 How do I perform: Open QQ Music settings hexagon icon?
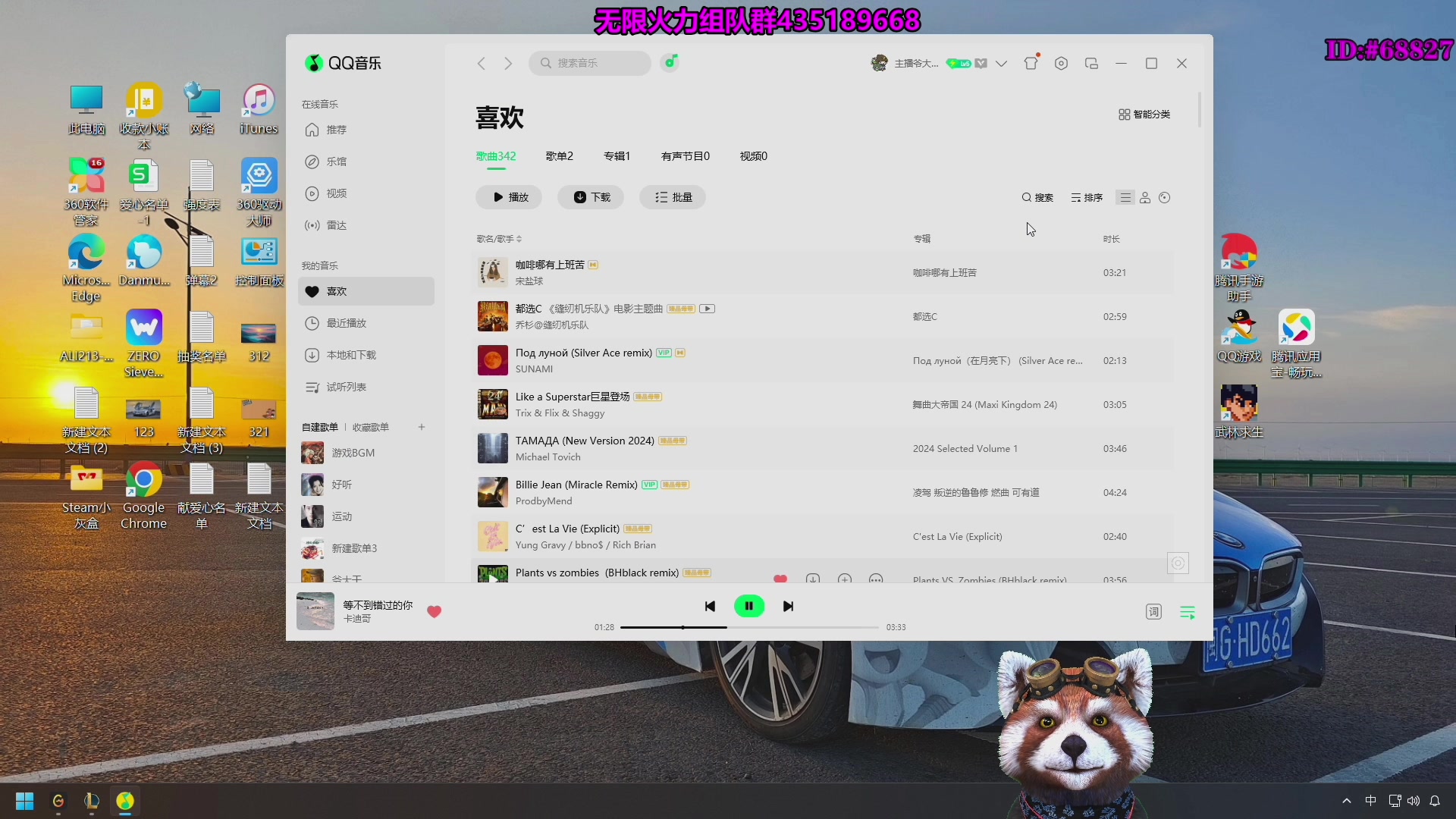click(1061, 64)
